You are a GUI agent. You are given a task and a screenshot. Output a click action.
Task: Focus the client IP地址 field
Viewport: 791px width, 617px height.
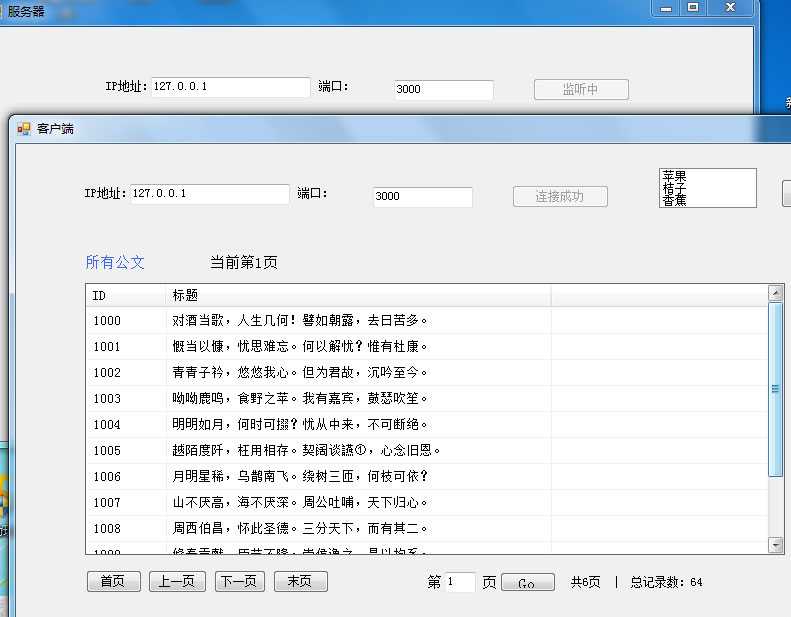tap(210, 194)
